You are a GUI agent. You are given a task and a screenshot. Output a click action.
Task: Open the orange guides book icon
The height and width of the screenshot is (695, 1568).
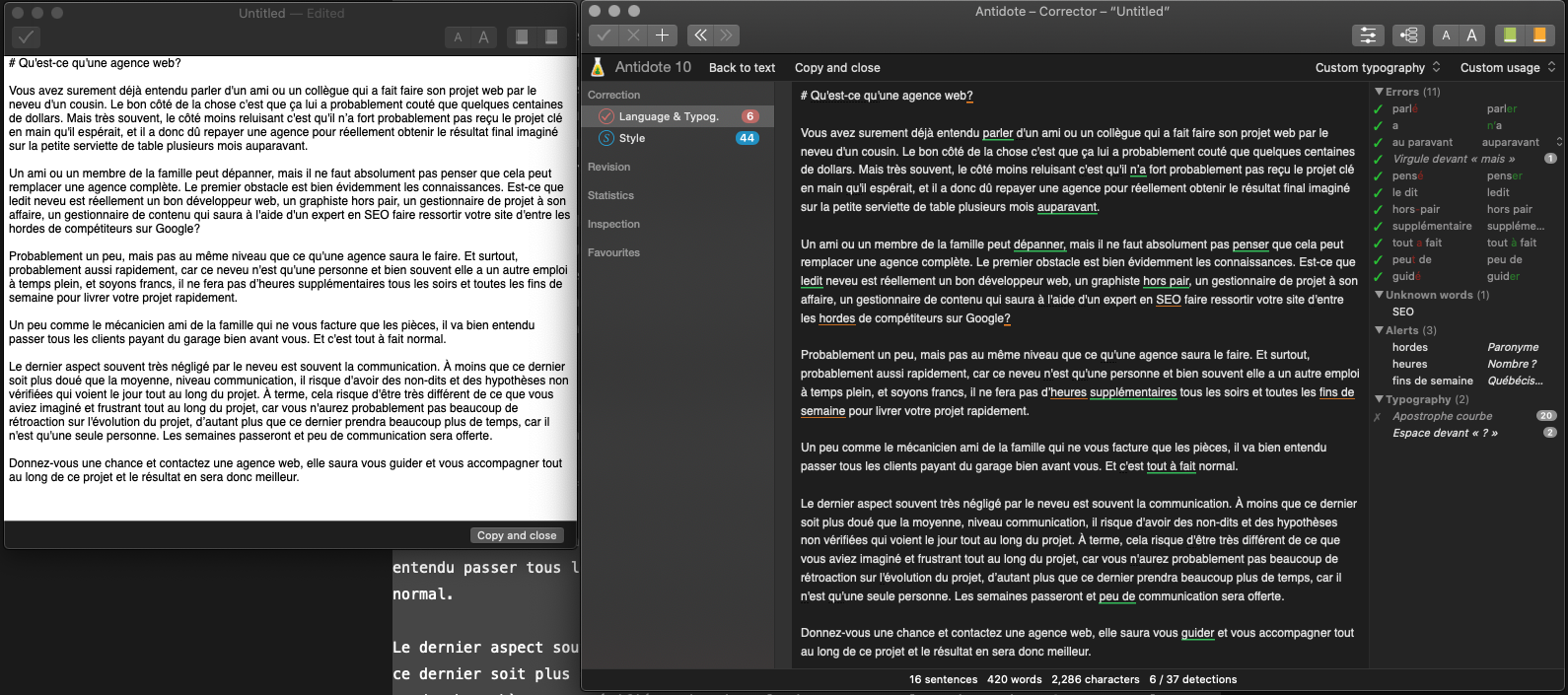1538,35
